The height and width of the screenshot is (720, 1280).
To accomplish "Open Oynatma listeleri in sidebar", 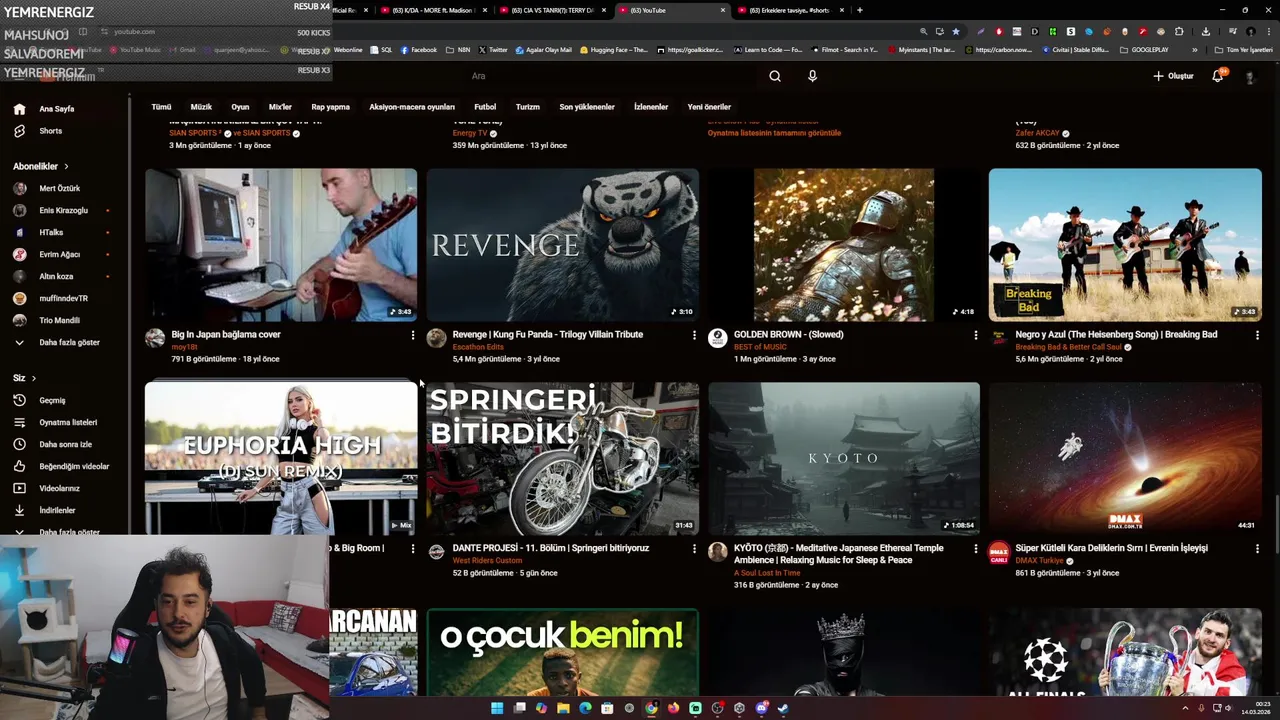I will click(x=66, y=422).
